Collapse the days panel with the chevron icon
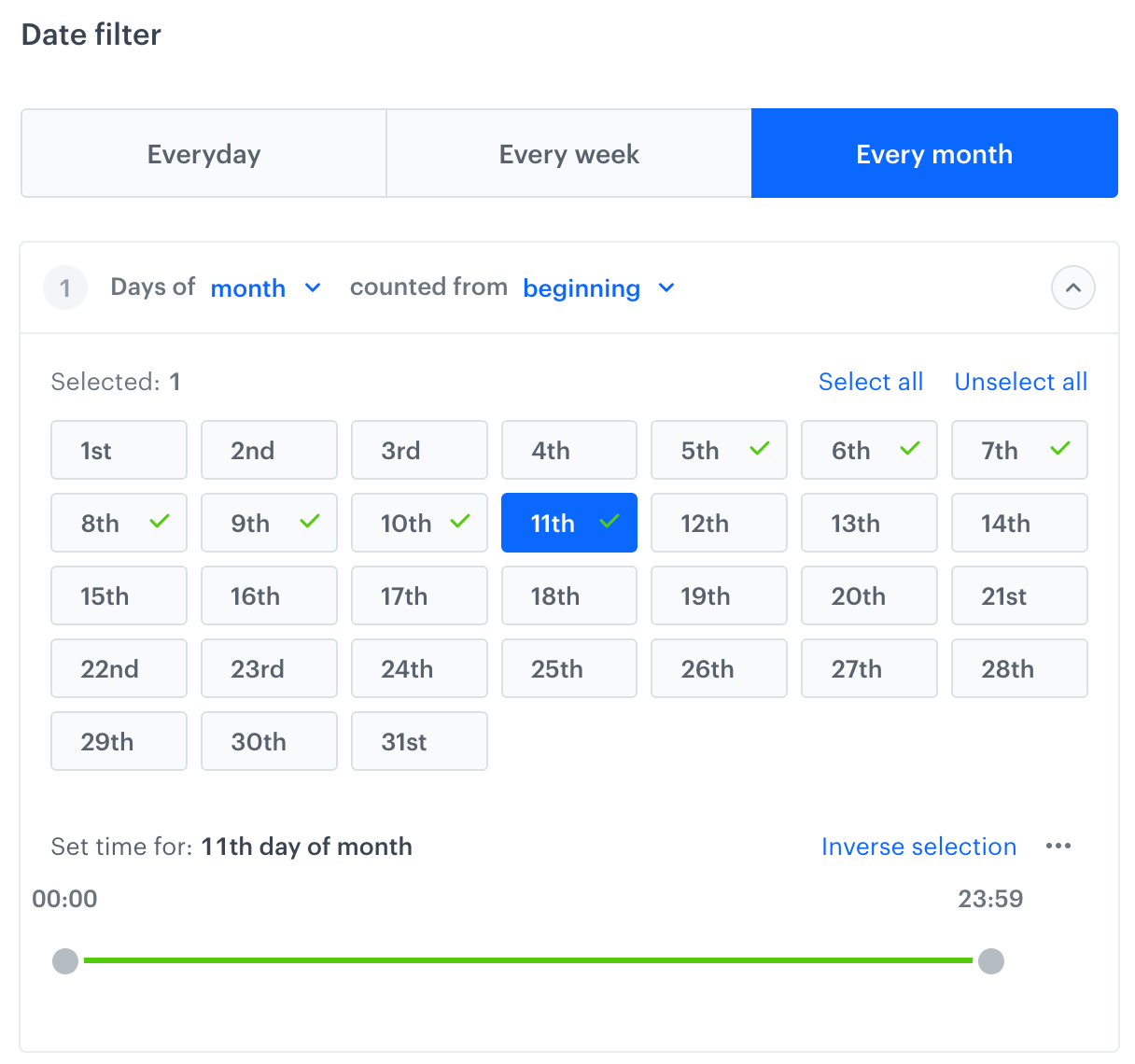 (1073, 287)
